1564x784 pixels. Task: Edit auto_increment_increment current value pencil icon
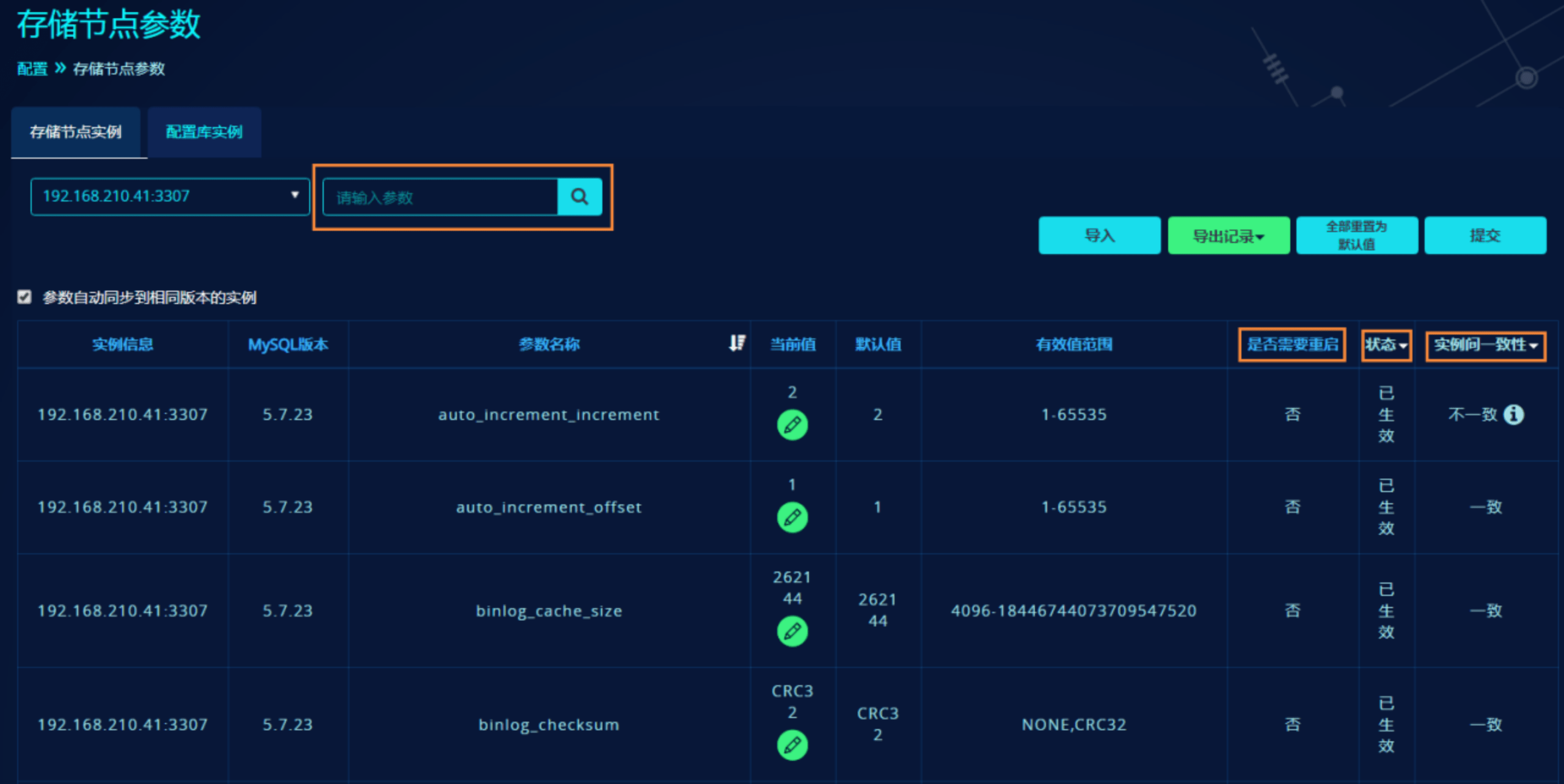pos(792,425)
